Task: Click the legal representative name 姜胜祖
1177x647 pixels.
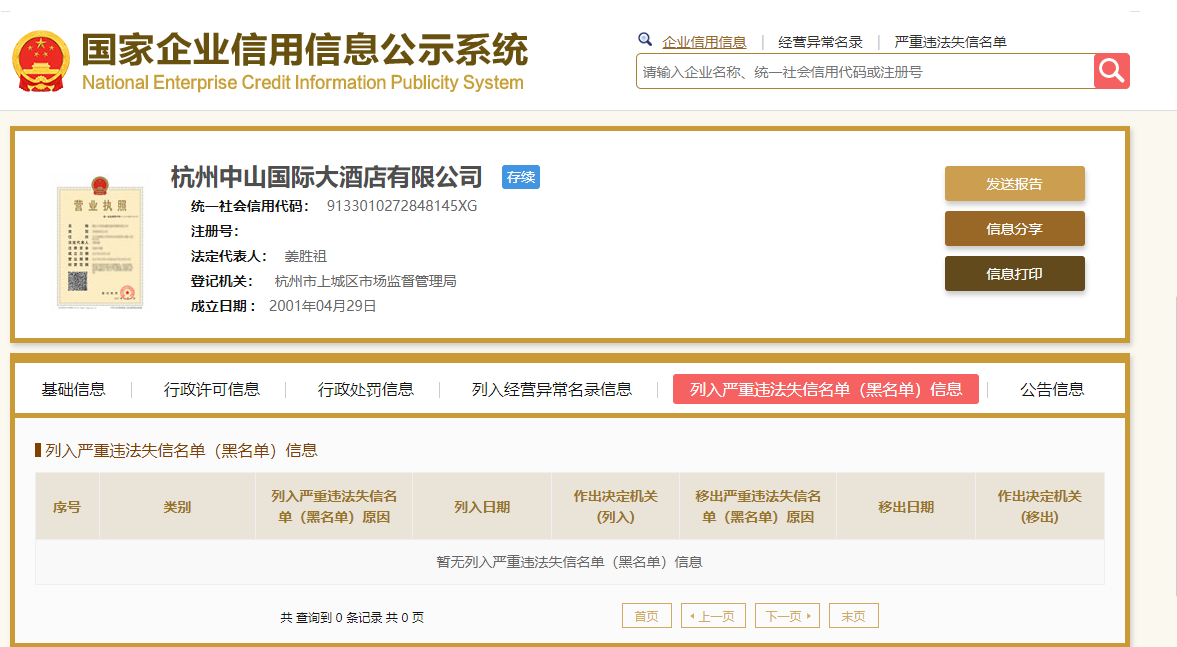Action: pyautogui.click(x=306, y=257)
